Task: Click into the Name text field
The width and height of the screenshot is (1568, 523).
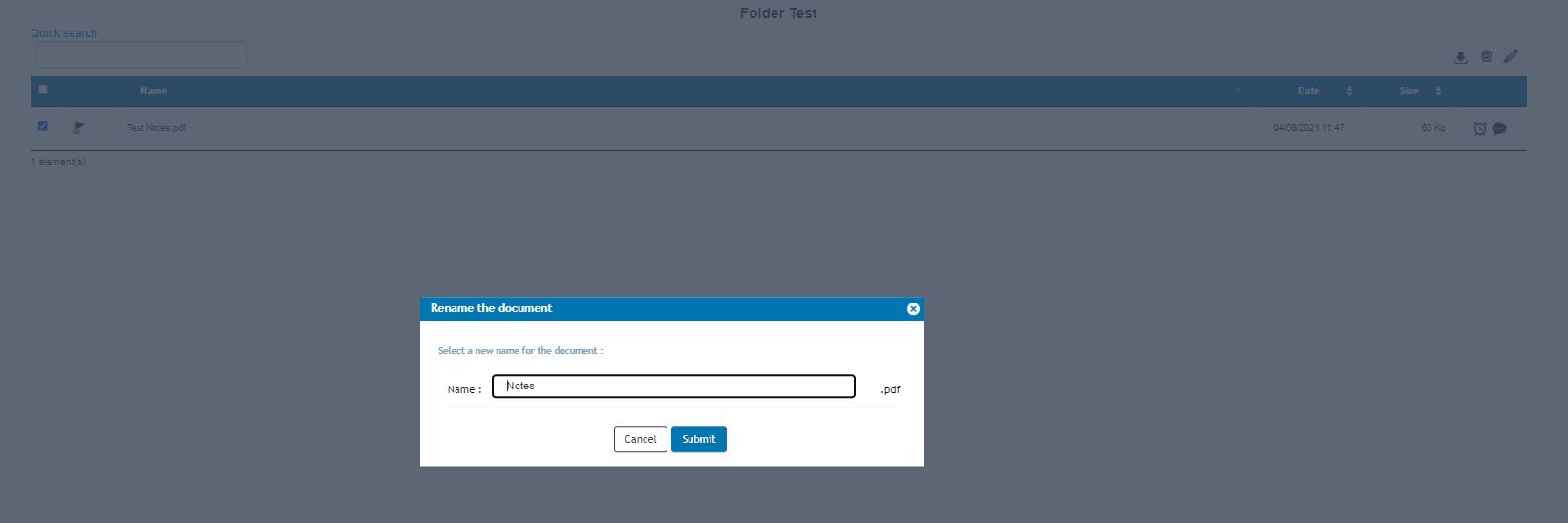Action: tap(673, 387)
